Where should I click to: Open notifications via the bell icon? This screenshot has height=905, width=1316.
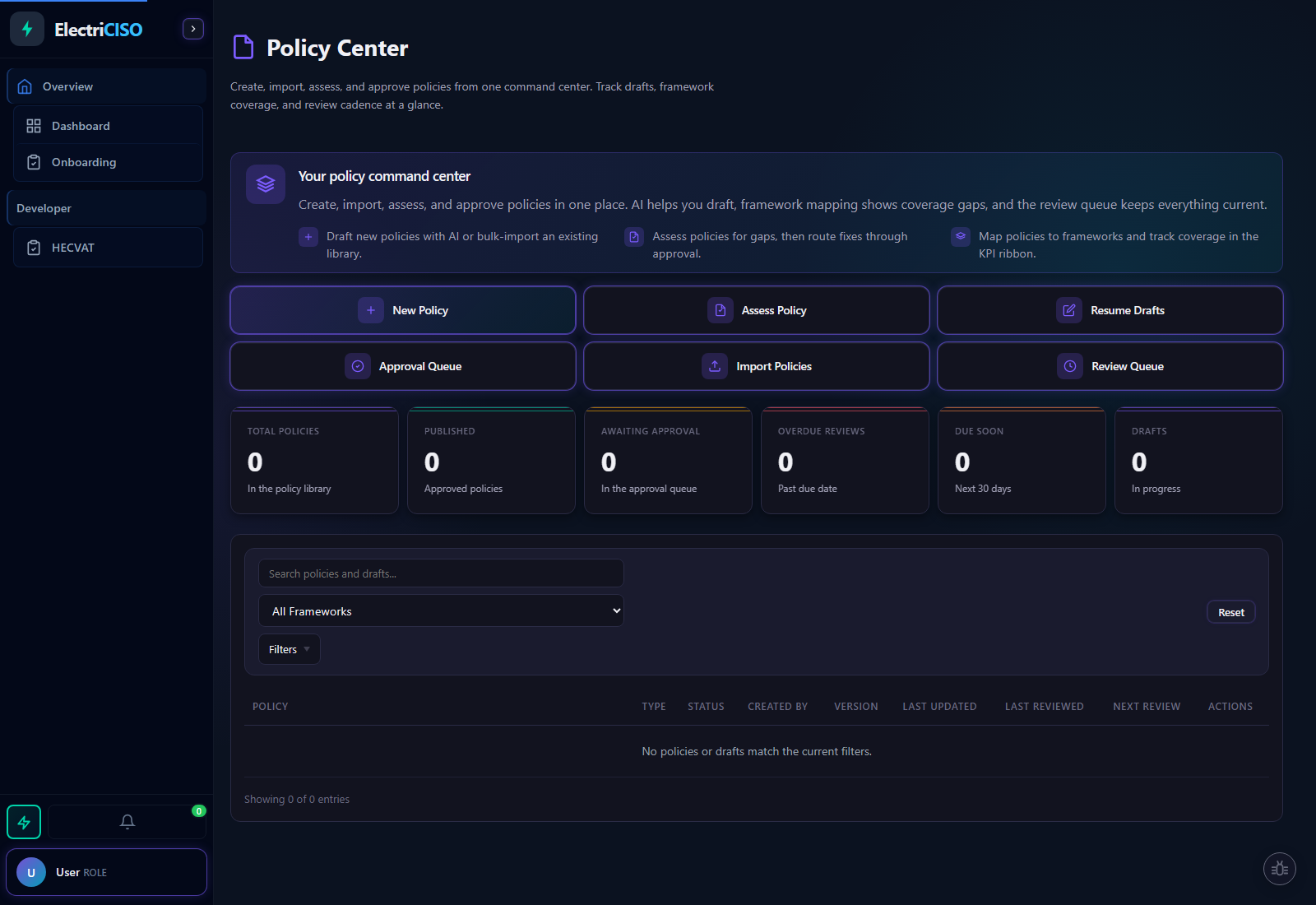tap(127, 821)
